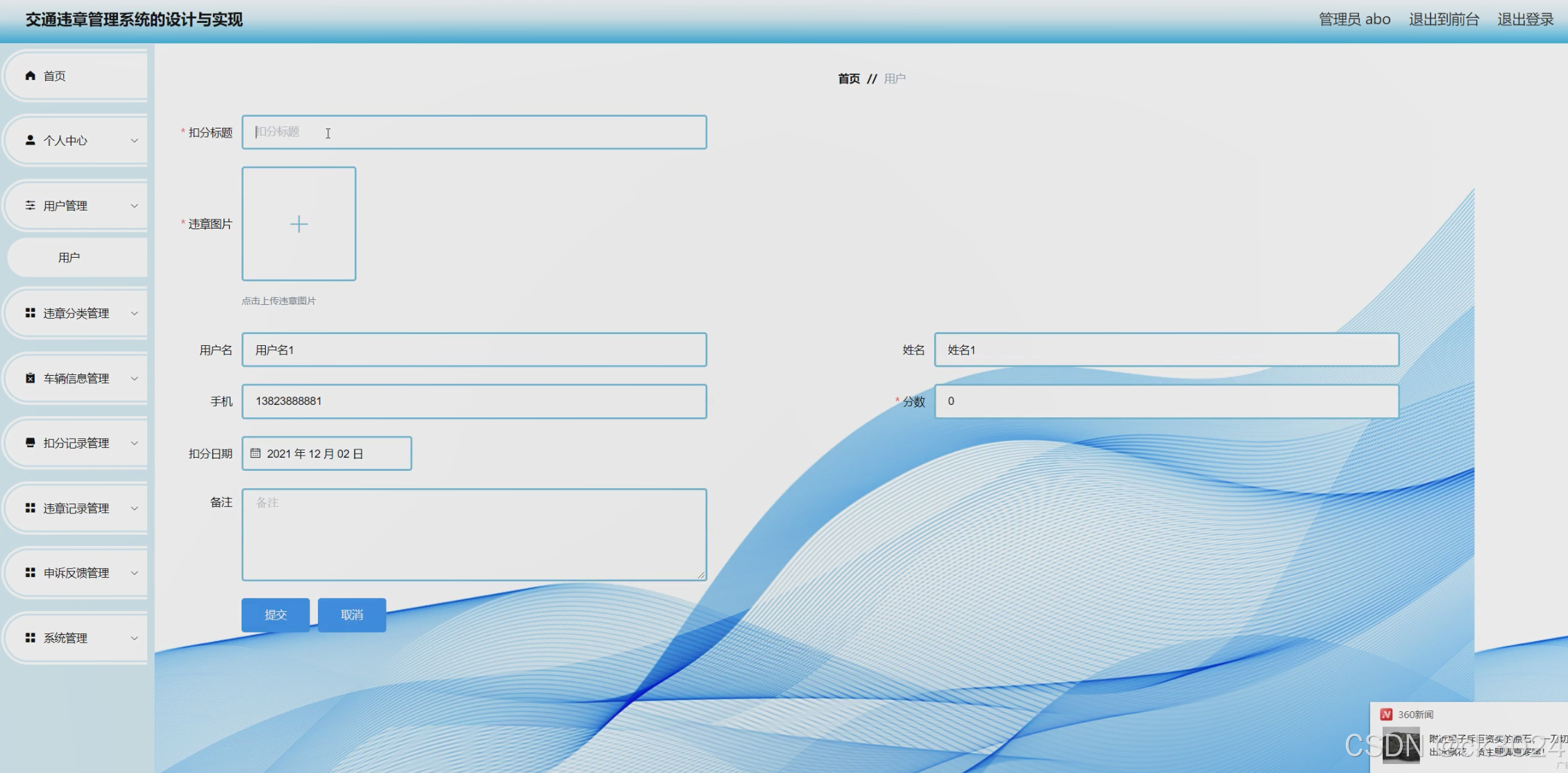Click the 提交 submit button
This screenshot has height=773, width=1568.
click(x=276, y=615)
